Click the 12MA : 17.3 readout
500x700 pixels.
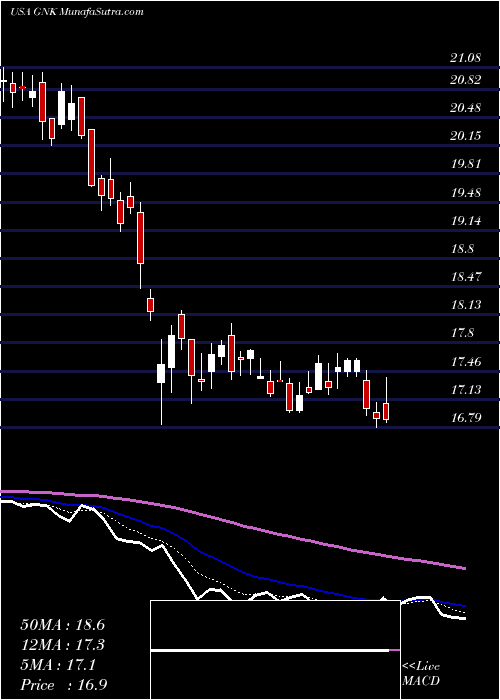tap(62, 645)
